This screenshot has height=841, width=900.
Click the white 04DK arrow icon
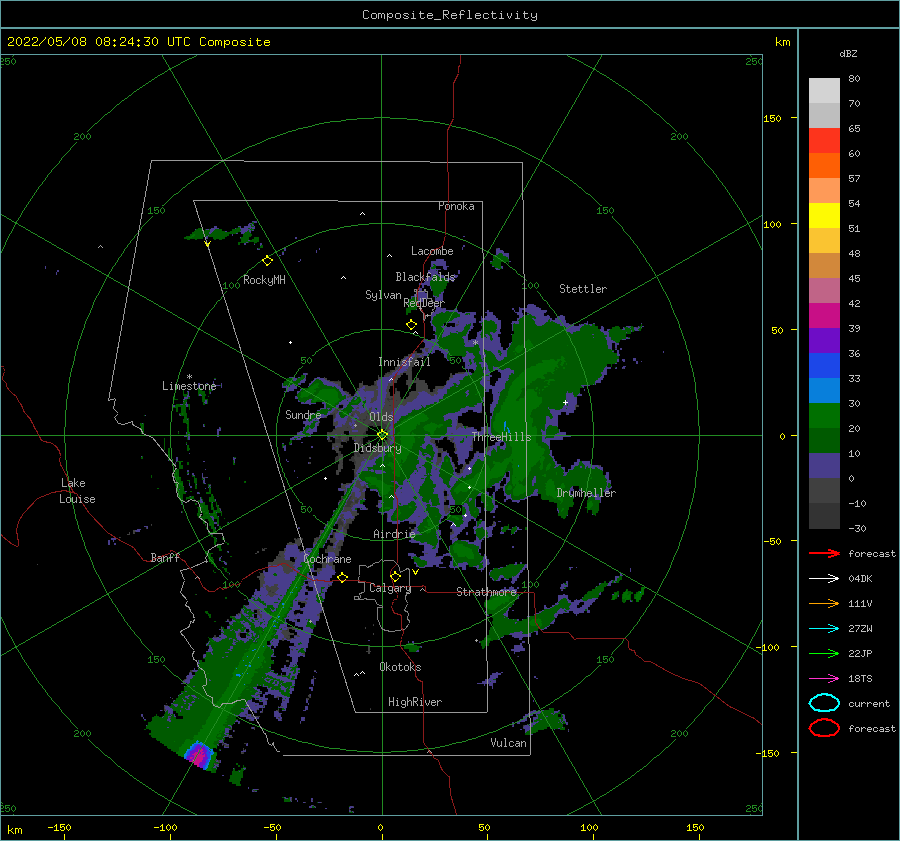click(824, 579)
